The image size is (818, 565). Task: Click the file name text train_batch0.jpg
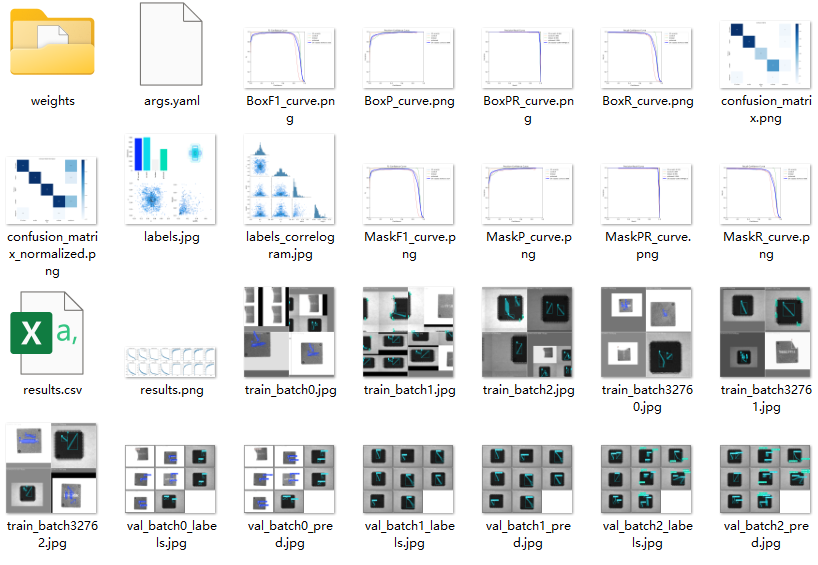click(291, 390)
